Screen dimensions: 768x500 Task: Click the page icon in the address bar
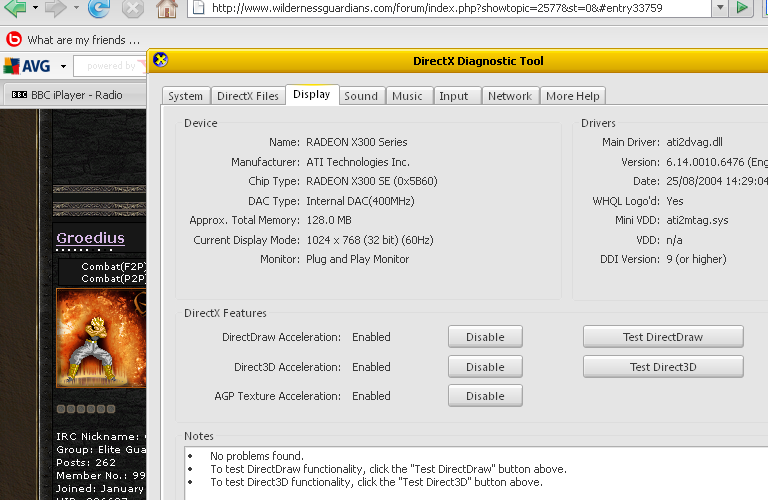198,8
